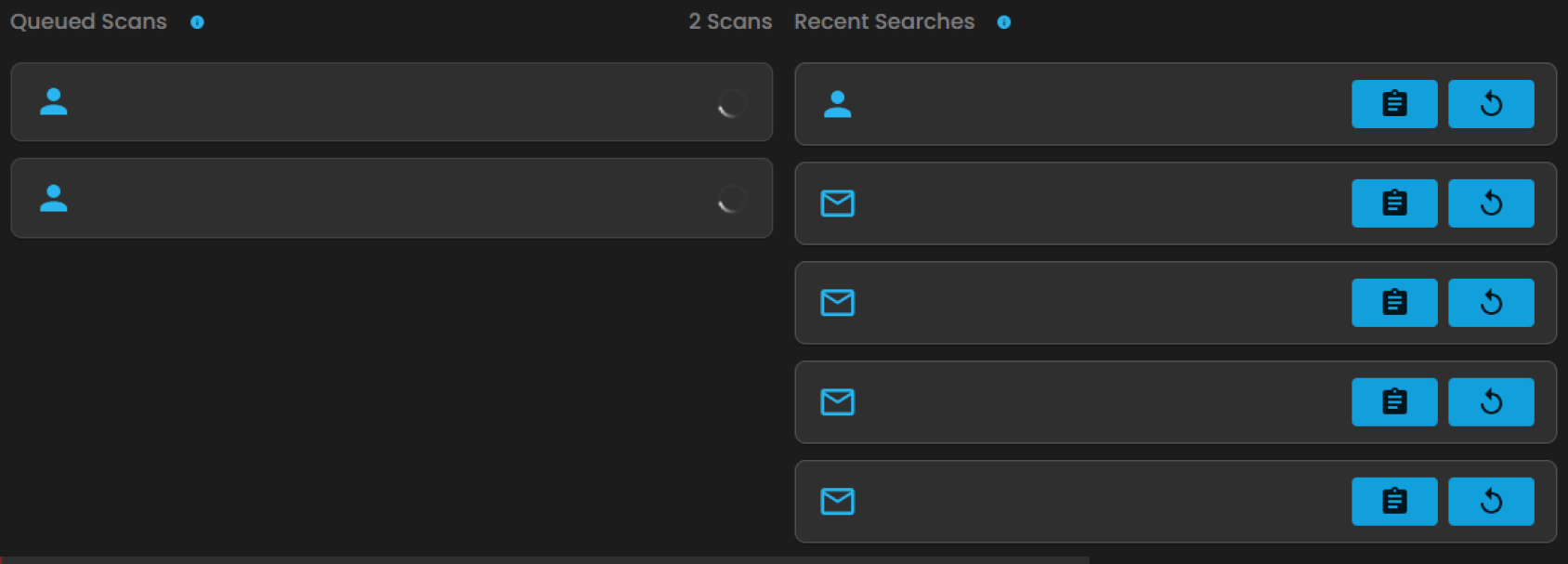Click the person icon in second queued scan
Viewport: 1568px width, 564px height.
(54, 198)
